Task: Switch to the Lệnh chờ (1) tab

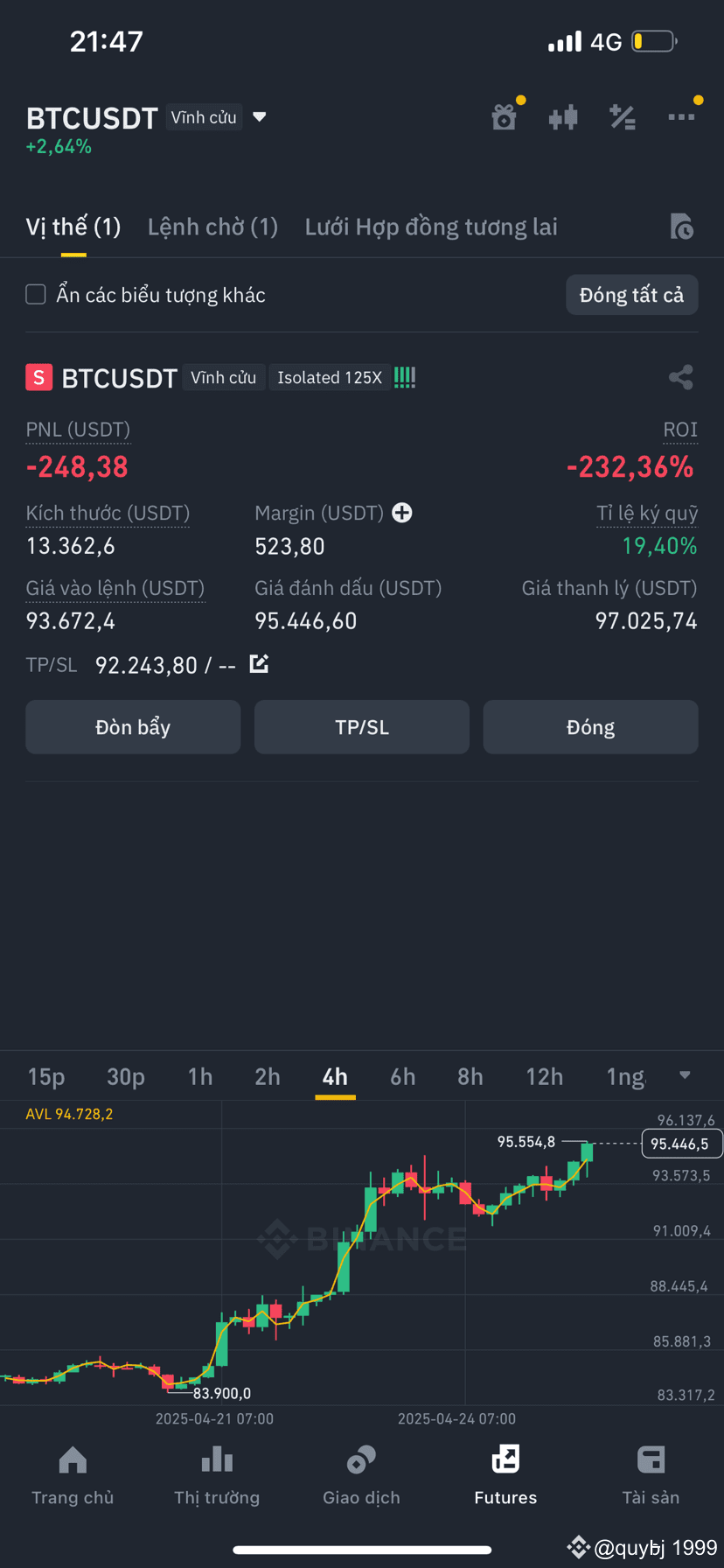Action: coord(212,227)
